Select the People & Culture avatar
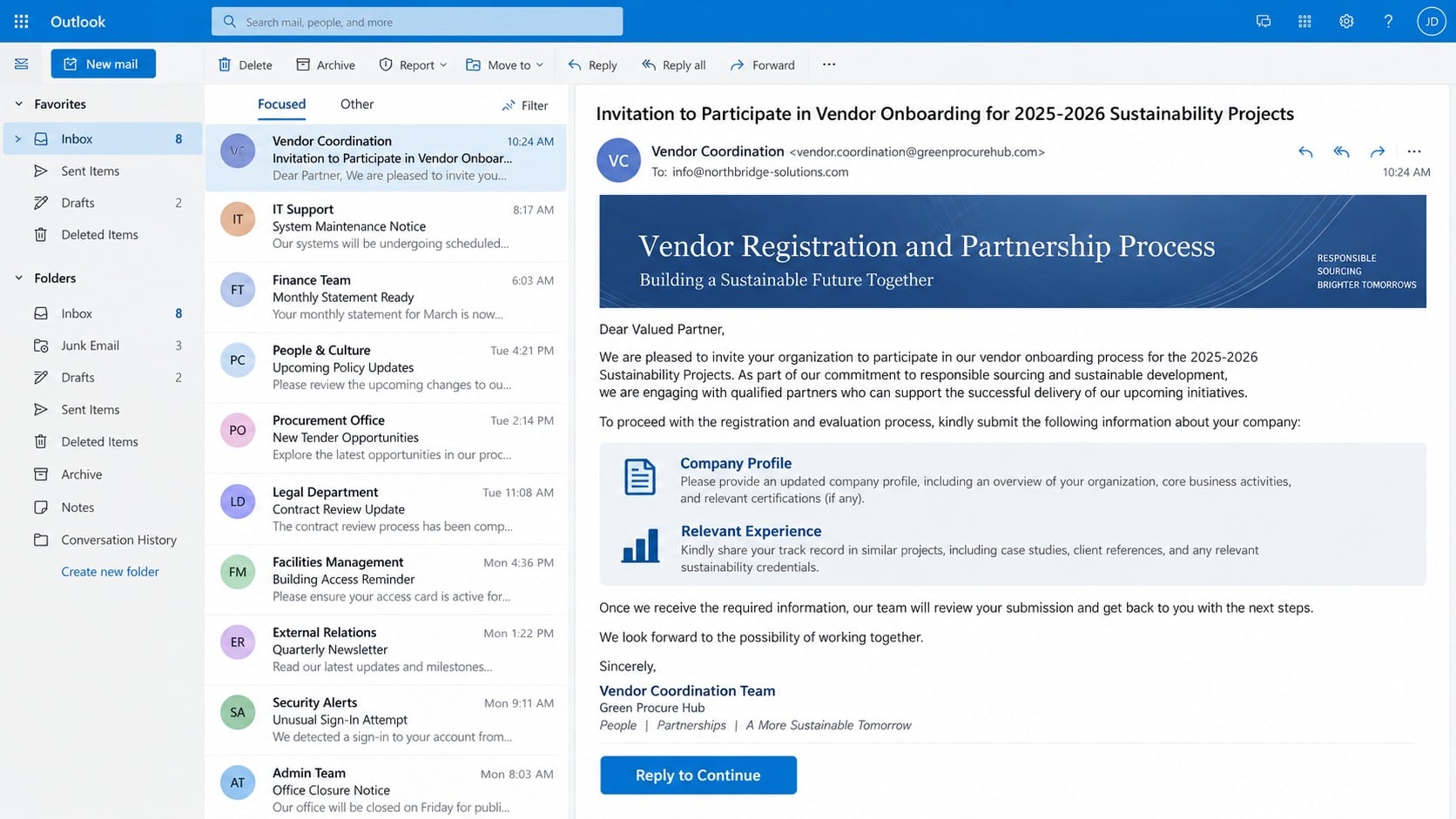This screenshot has width=1456, height=819. point(238,359)
